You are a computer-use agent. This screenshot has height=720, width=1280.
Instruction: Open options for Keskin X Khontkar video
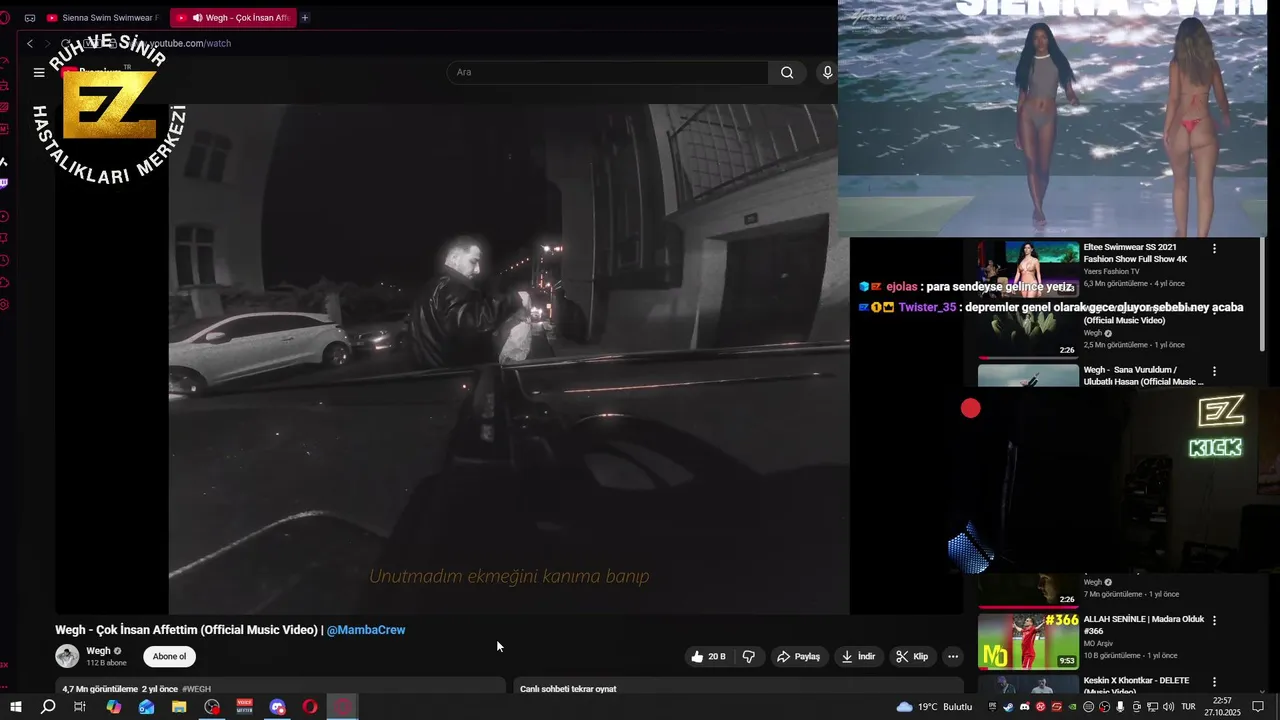pos(1215,682)
